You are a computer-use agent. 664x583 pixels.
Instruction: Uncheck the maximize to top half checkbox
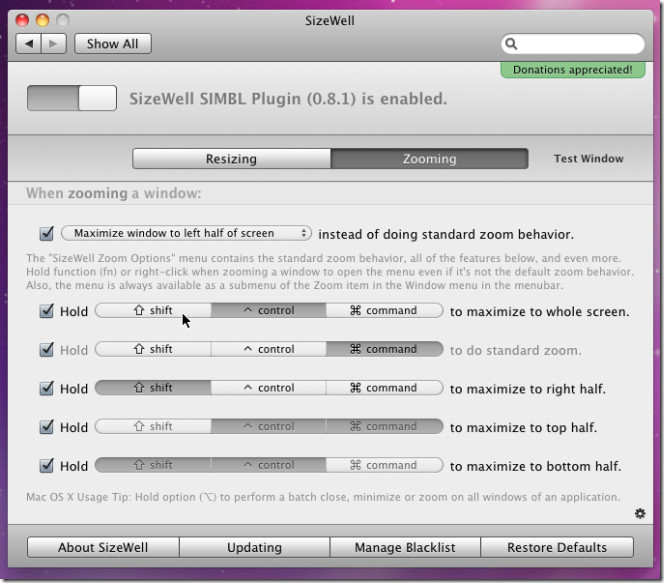click(x=47, y=427)
